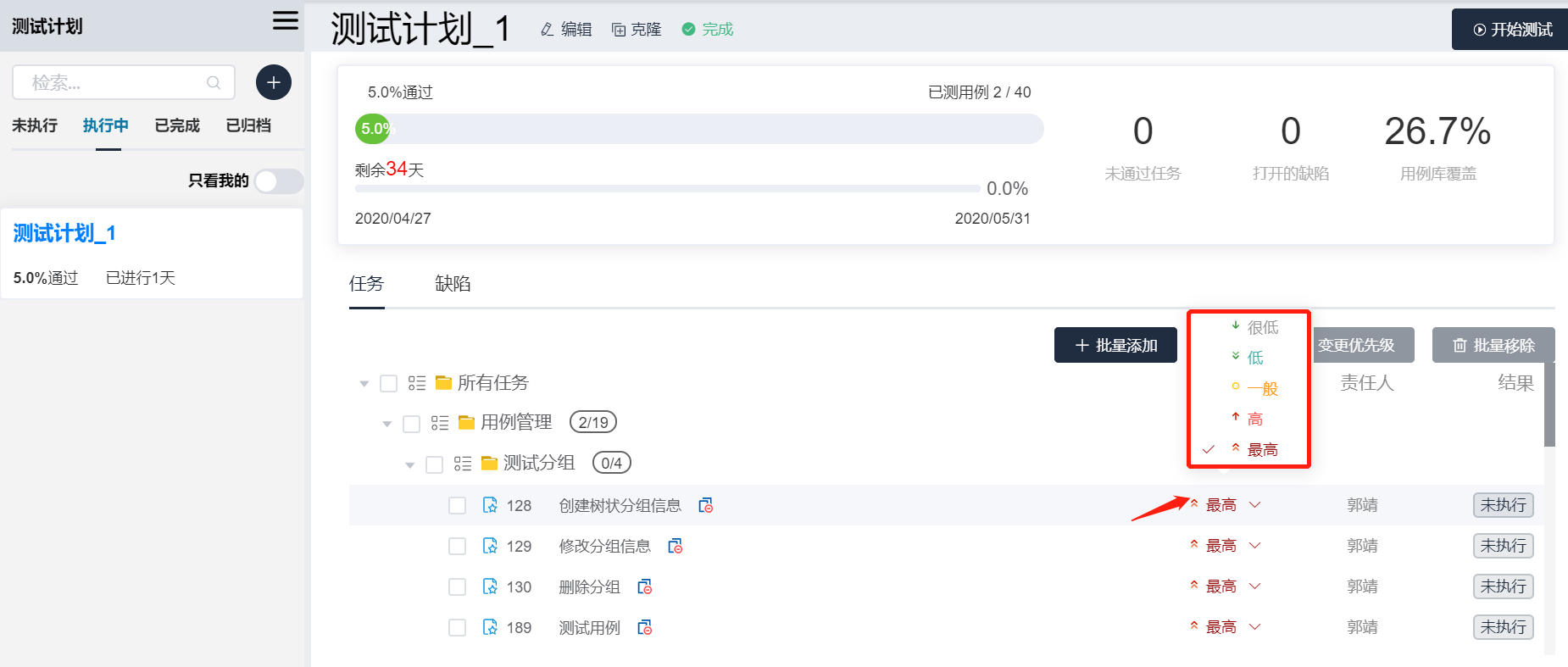The height and width of the screenshot is (667, 1568).
Task: Click the list icon beside 测试分组
Action: 463,463
